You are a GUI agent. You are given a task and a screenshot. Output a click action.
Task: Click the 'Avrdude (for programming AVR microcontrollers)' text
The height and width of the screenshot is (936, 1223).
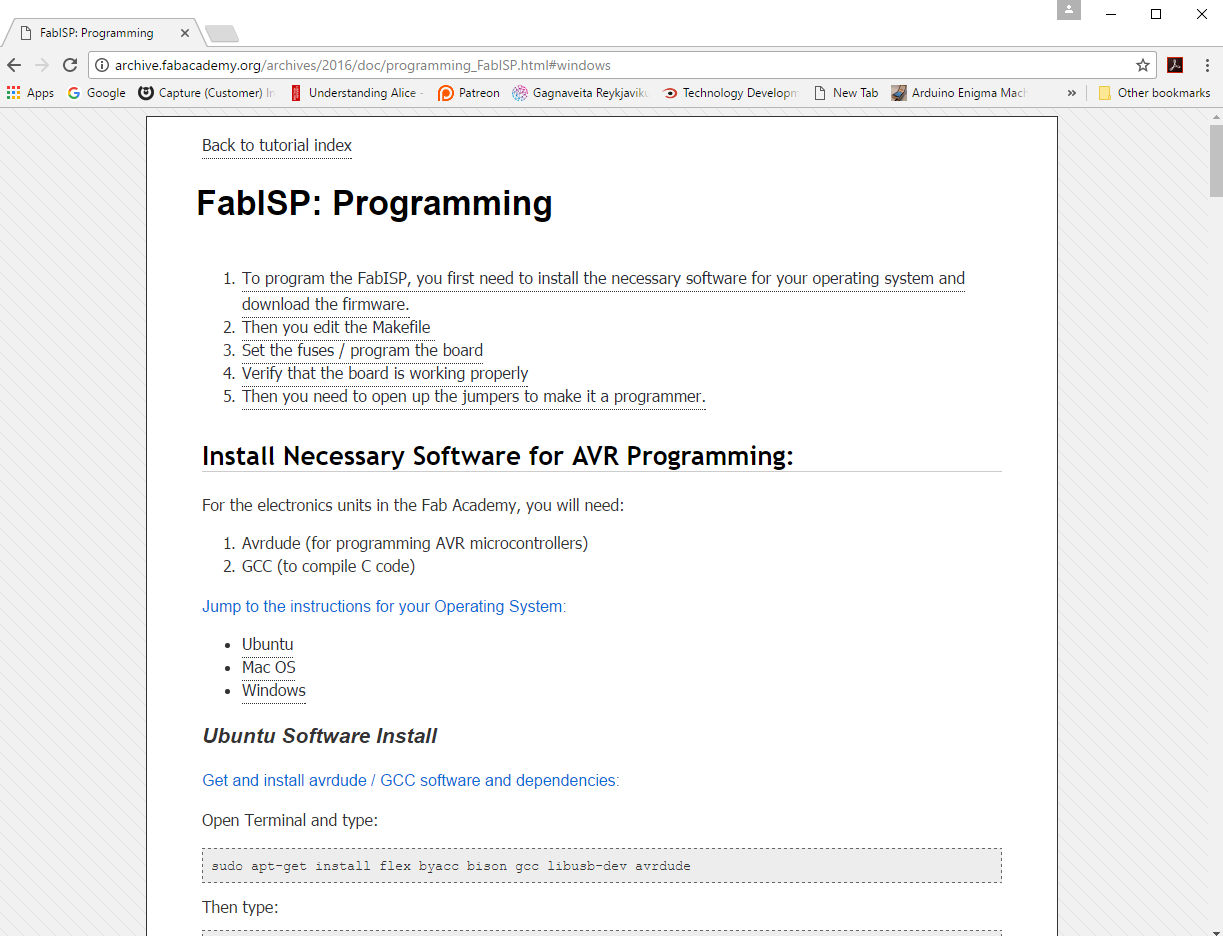tap(415, 543)
